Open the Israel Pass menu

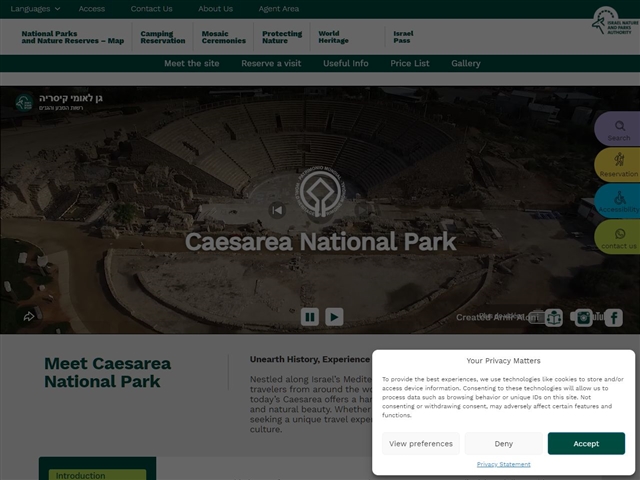[x=403, y=37]
